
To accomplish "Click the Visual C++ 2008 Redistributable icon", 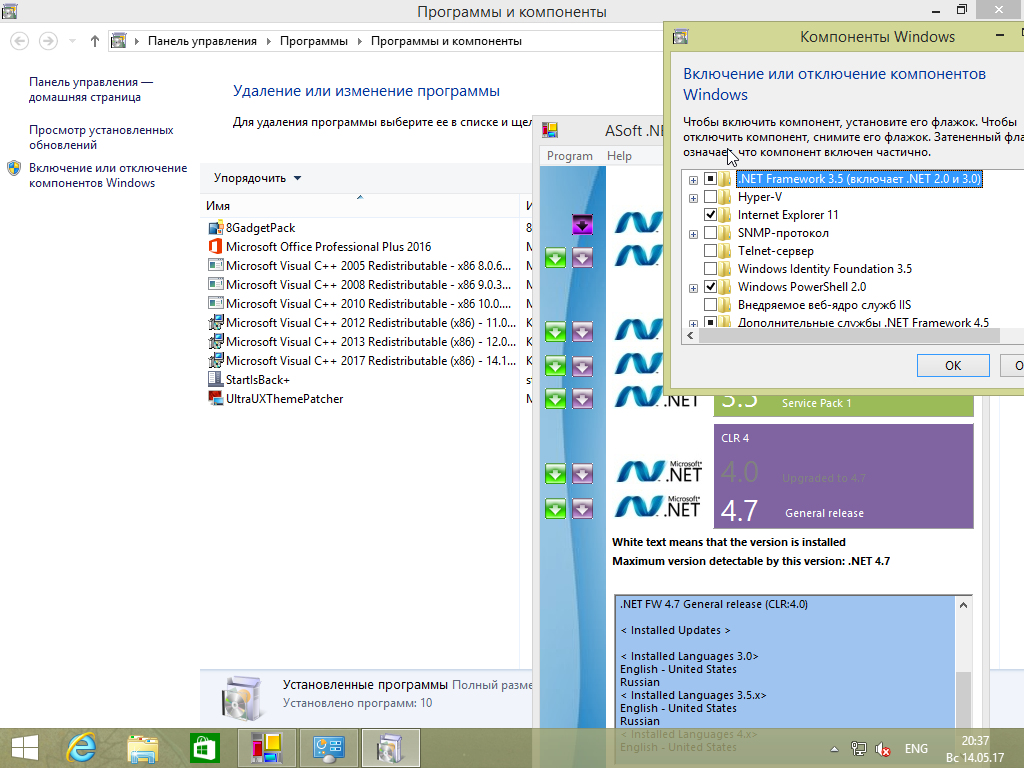I will (216, 285).
